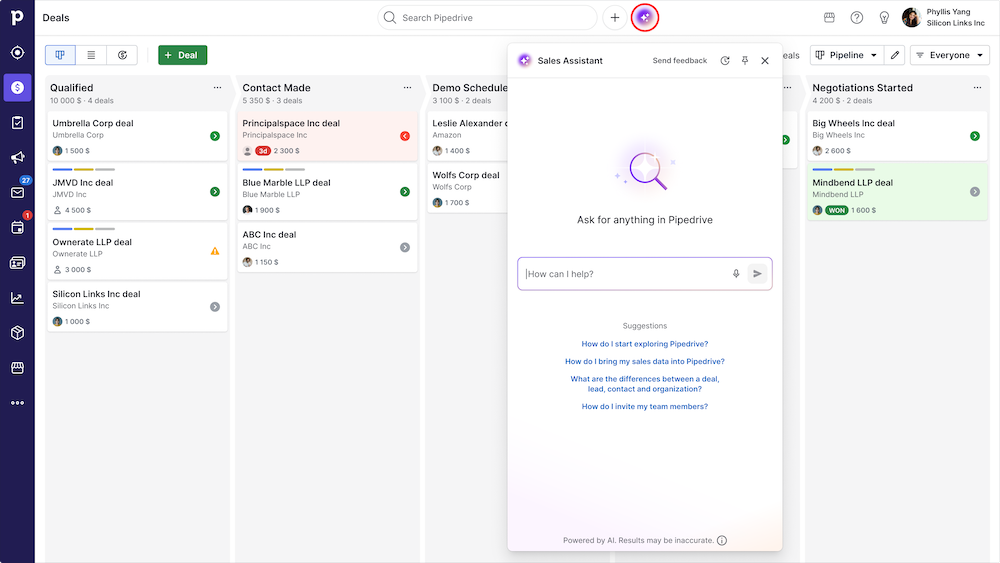
Task: Open the Qualified column options menu
Action: tap(217, 88)
